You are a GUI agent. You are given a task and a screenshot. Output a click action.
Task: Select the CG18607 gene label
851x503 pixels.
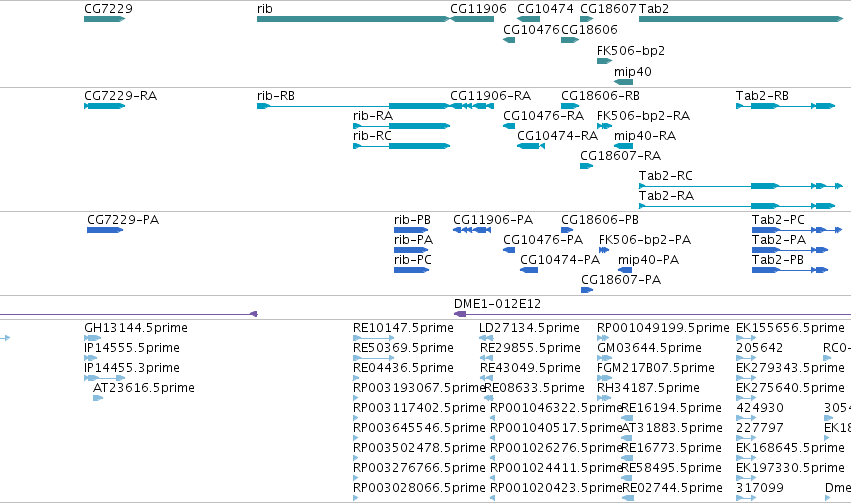pos(608,9)
